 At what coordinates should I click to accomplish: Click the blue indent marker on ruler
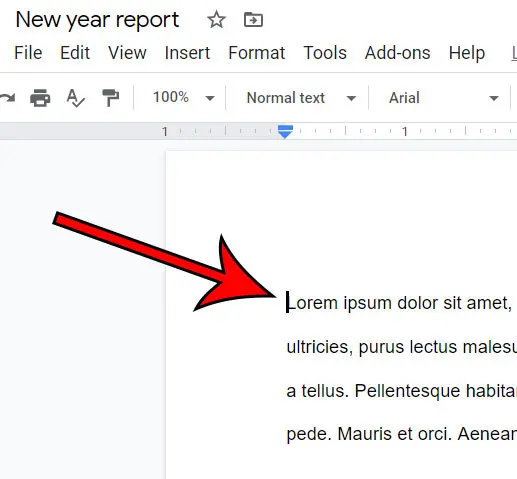point(285,132)
